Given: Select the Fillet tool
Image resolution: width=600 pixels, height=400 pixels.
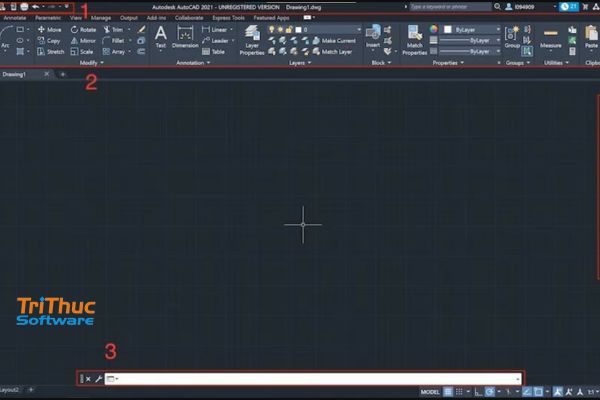Looking at the screenshot, I should (114, 41).
